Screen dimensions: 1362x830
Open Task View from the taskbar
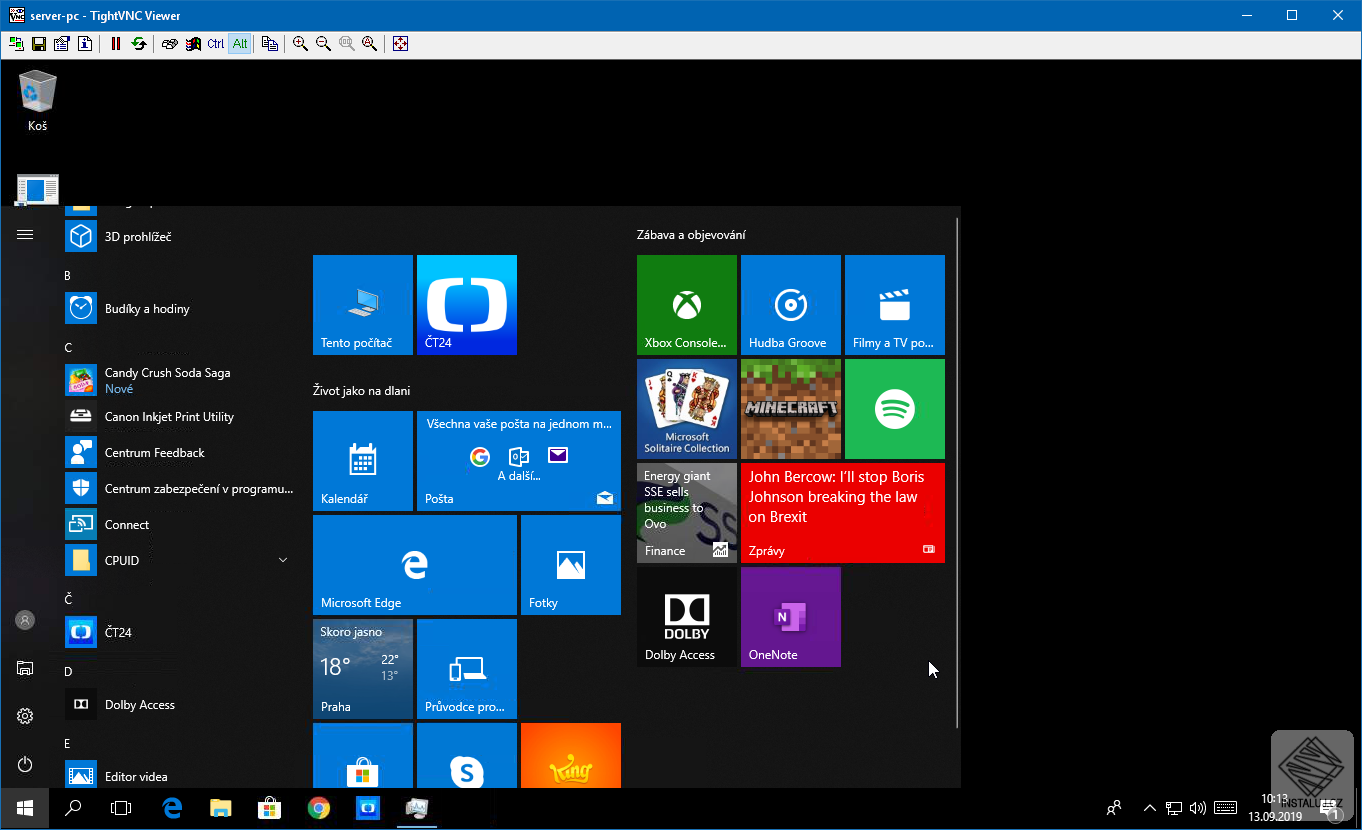point(121,808)
